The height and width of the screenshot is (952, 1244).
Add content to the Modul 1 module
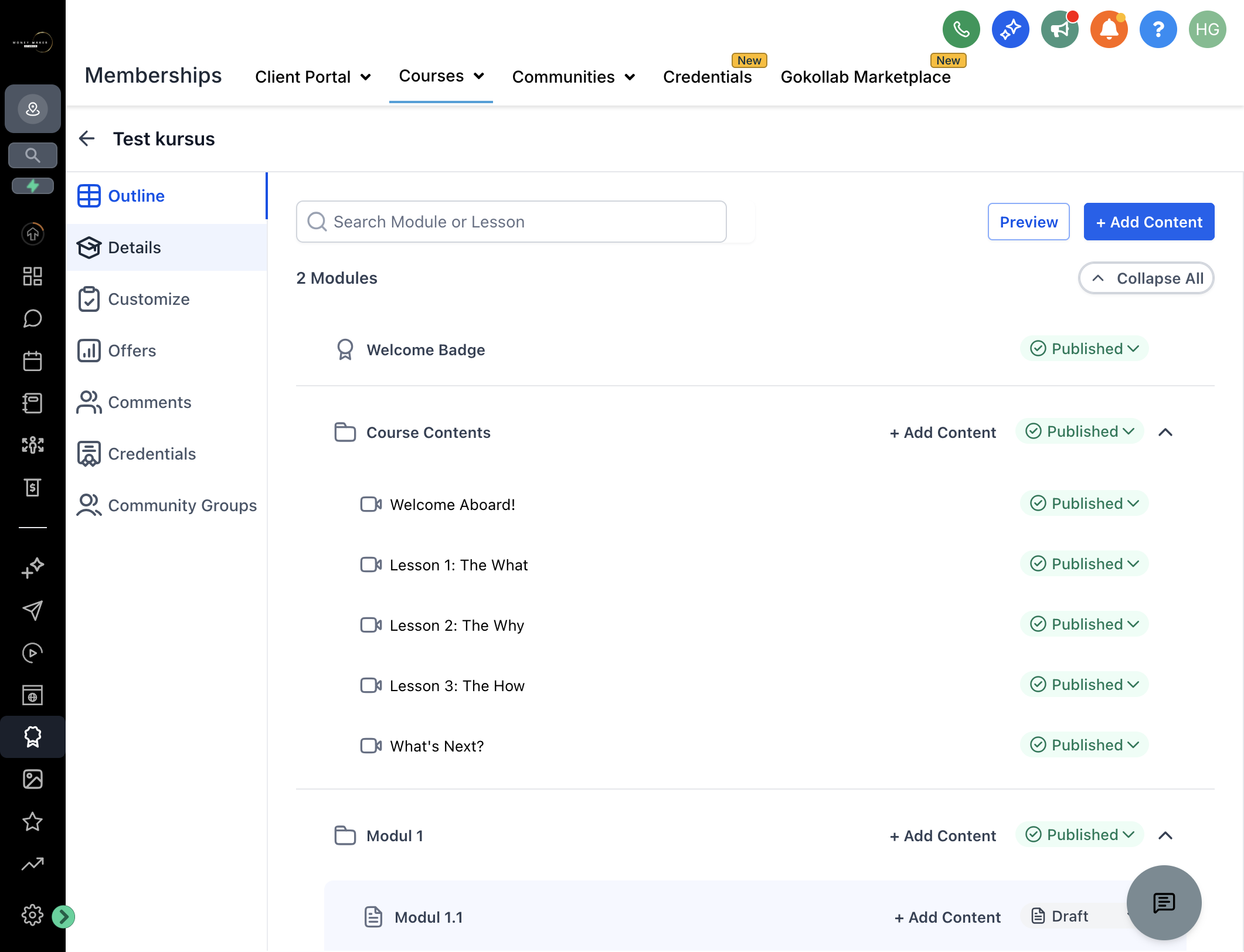click(x=943, y=836)
